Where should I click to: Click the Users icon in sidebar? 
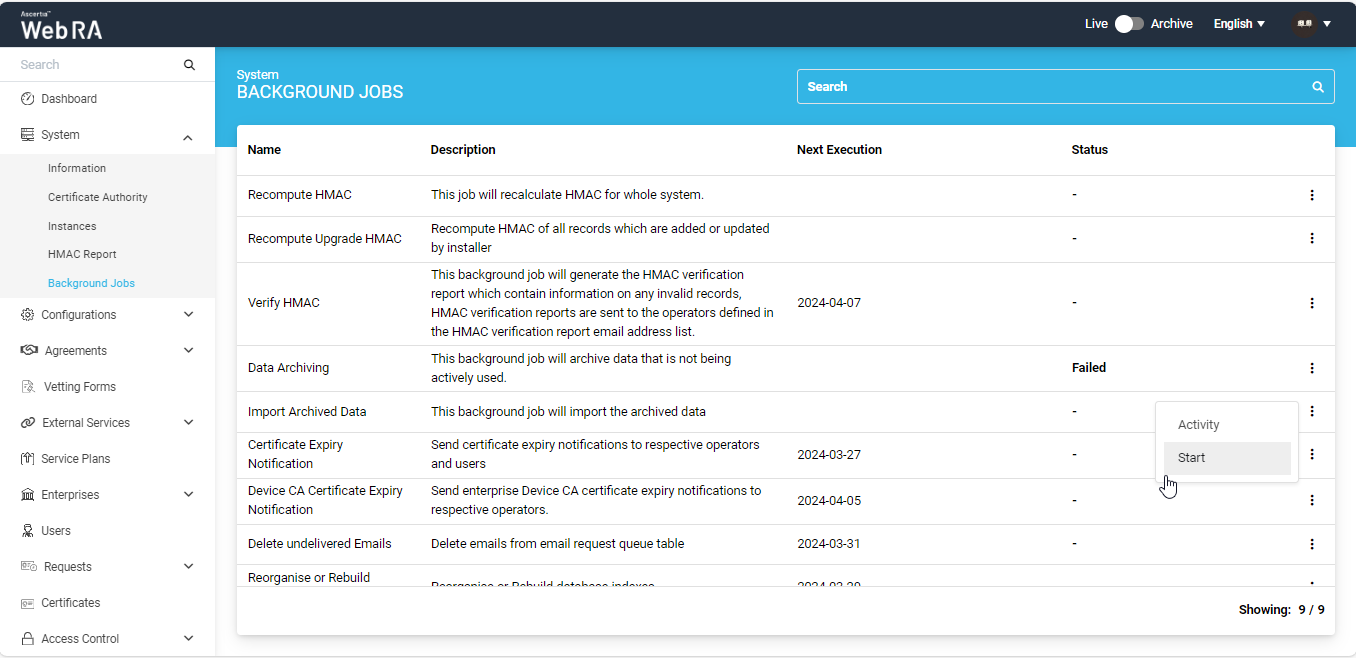(28, 531)
